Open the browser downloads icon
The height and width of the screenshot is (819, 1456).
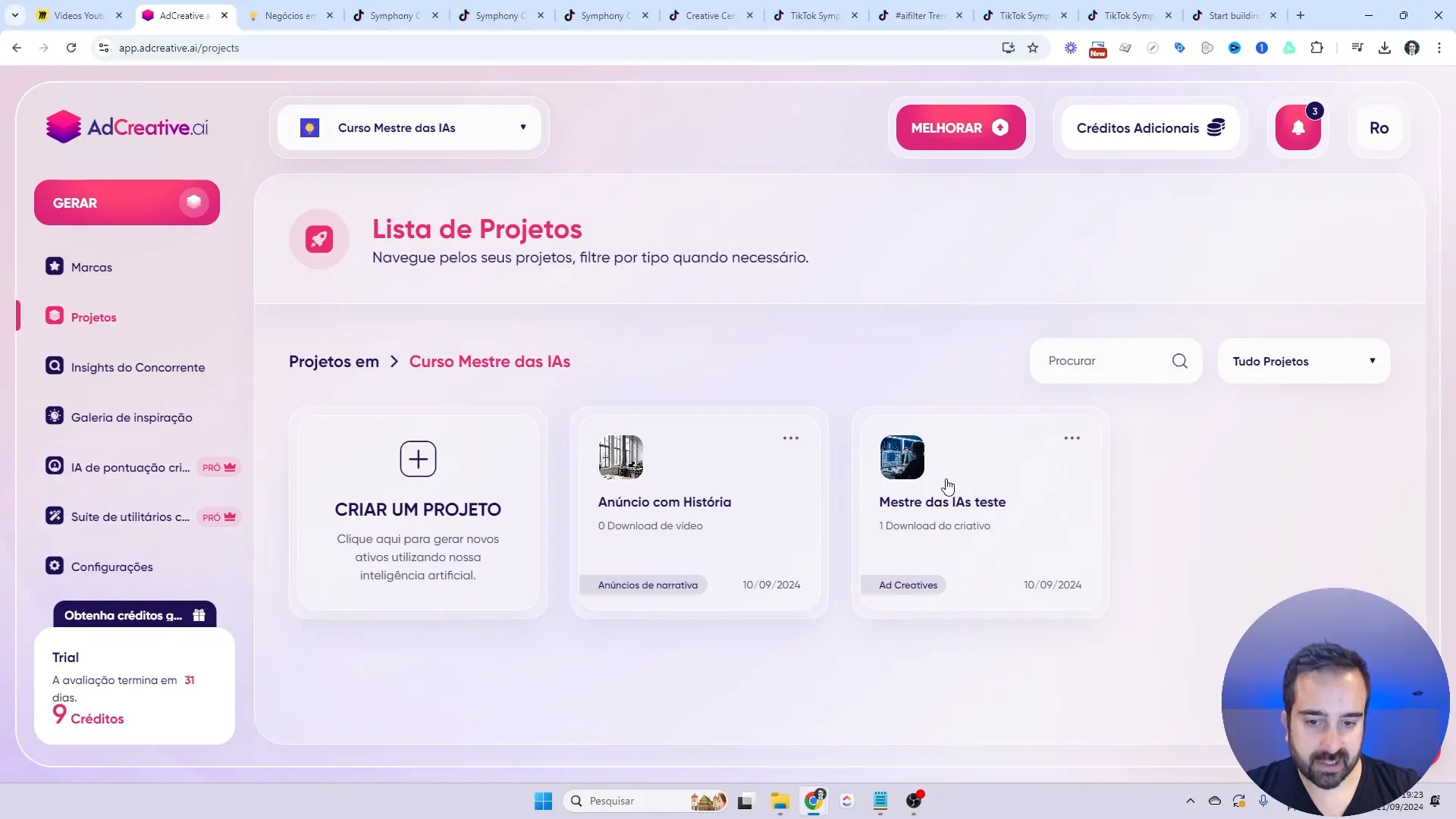coord(1385,48)
